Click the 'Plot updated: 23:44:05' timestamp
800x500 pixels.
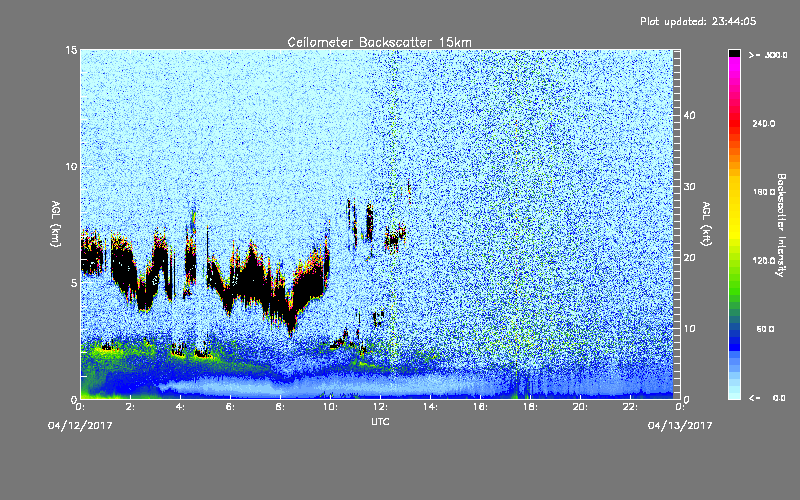[698, 21]
